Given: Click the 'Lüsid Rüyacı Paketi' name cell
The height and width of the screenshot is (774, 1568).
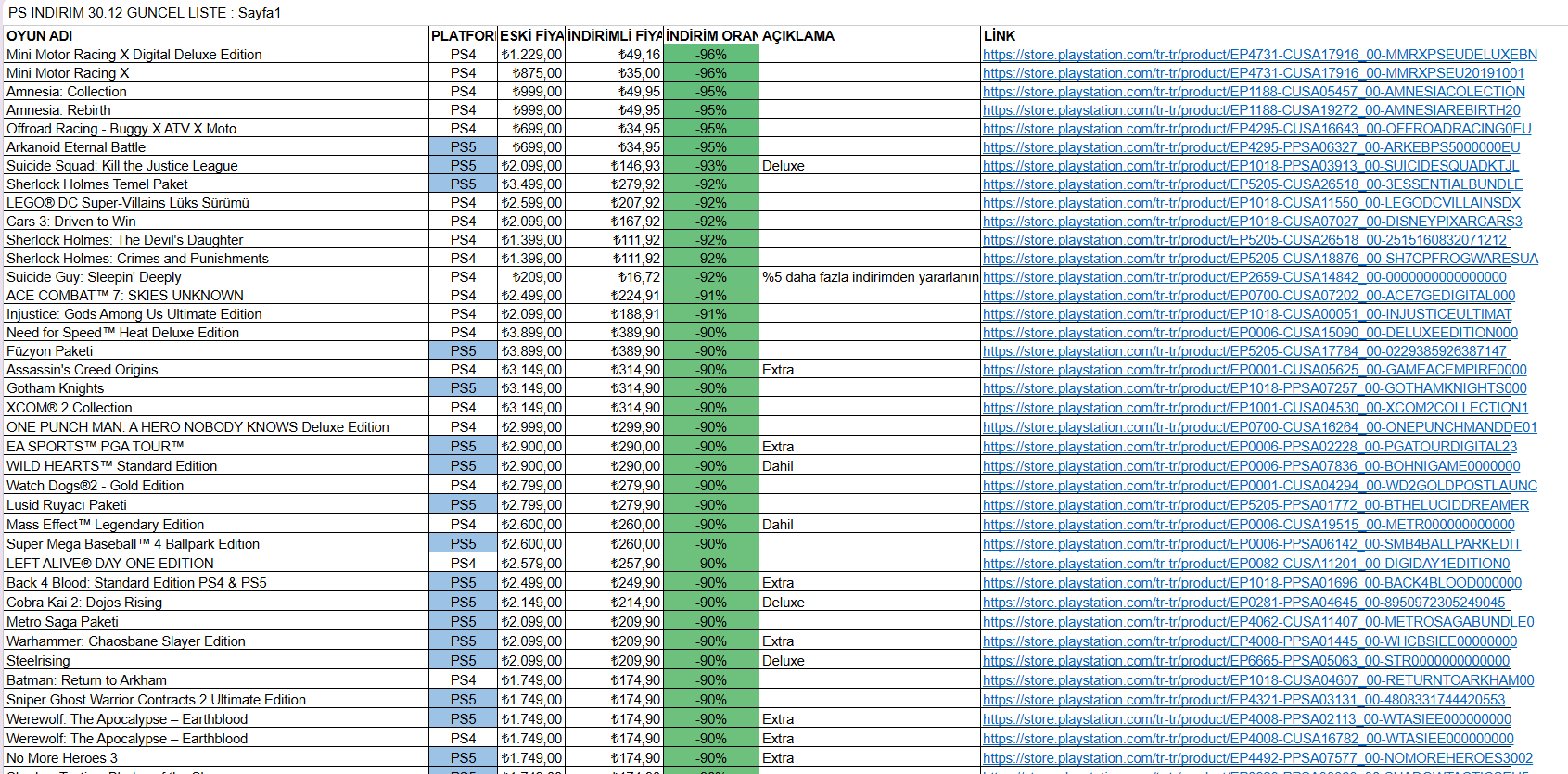Looking at the screenshot, I should coord(216,505).
